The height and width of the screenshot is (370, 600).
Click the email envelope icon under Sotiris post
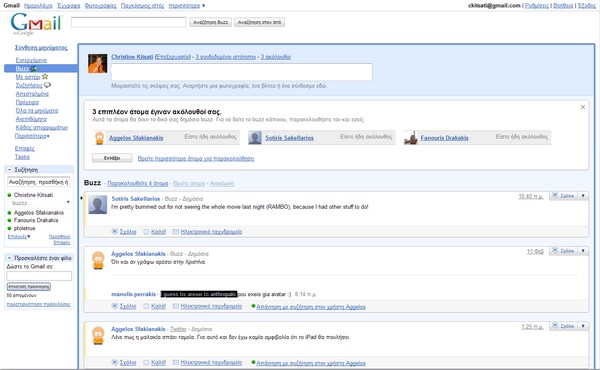(176, 231)
